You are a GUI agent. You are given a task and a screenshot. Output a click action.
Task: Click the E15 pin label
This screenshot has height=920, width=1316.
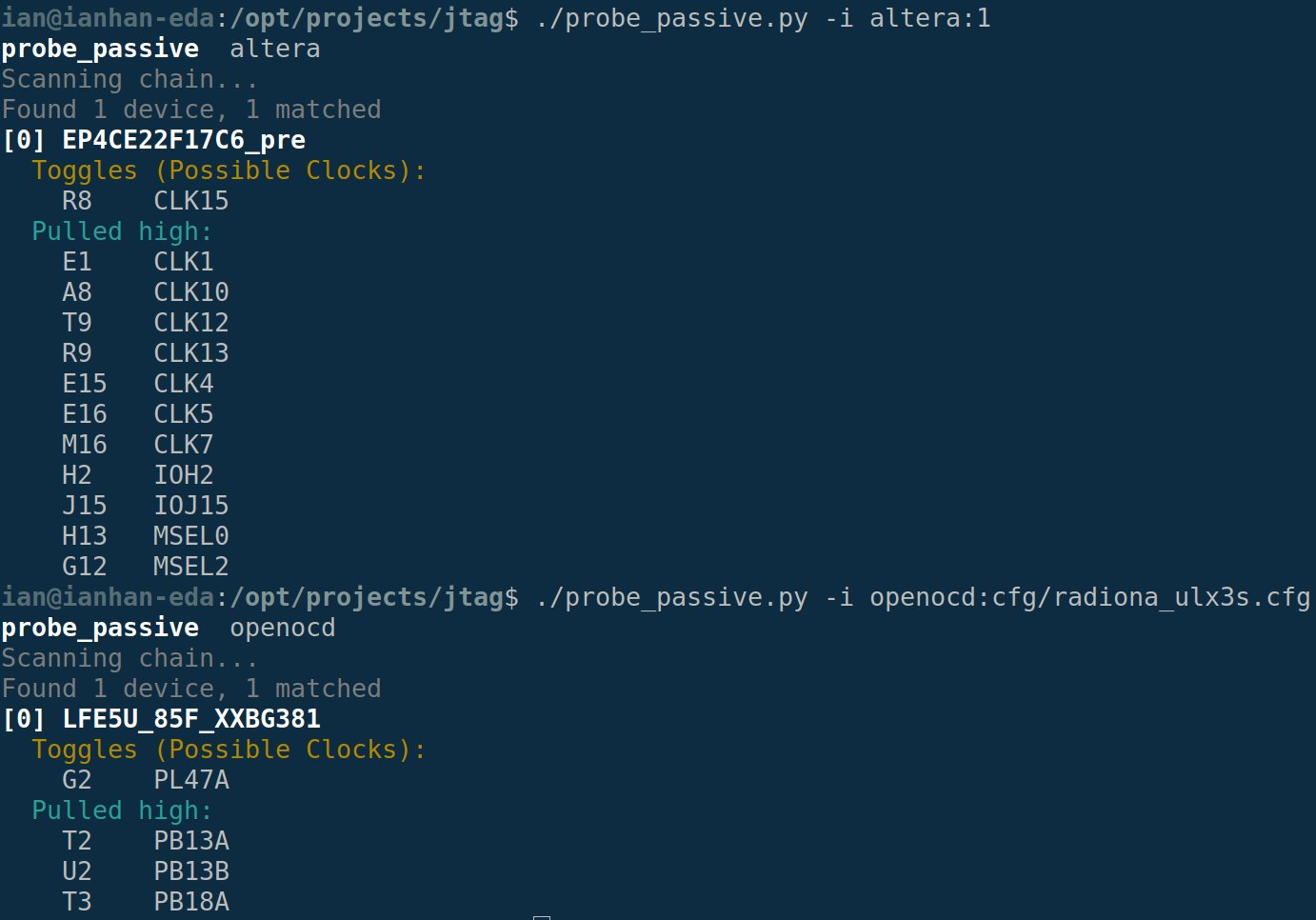click(x=85, y=384)
